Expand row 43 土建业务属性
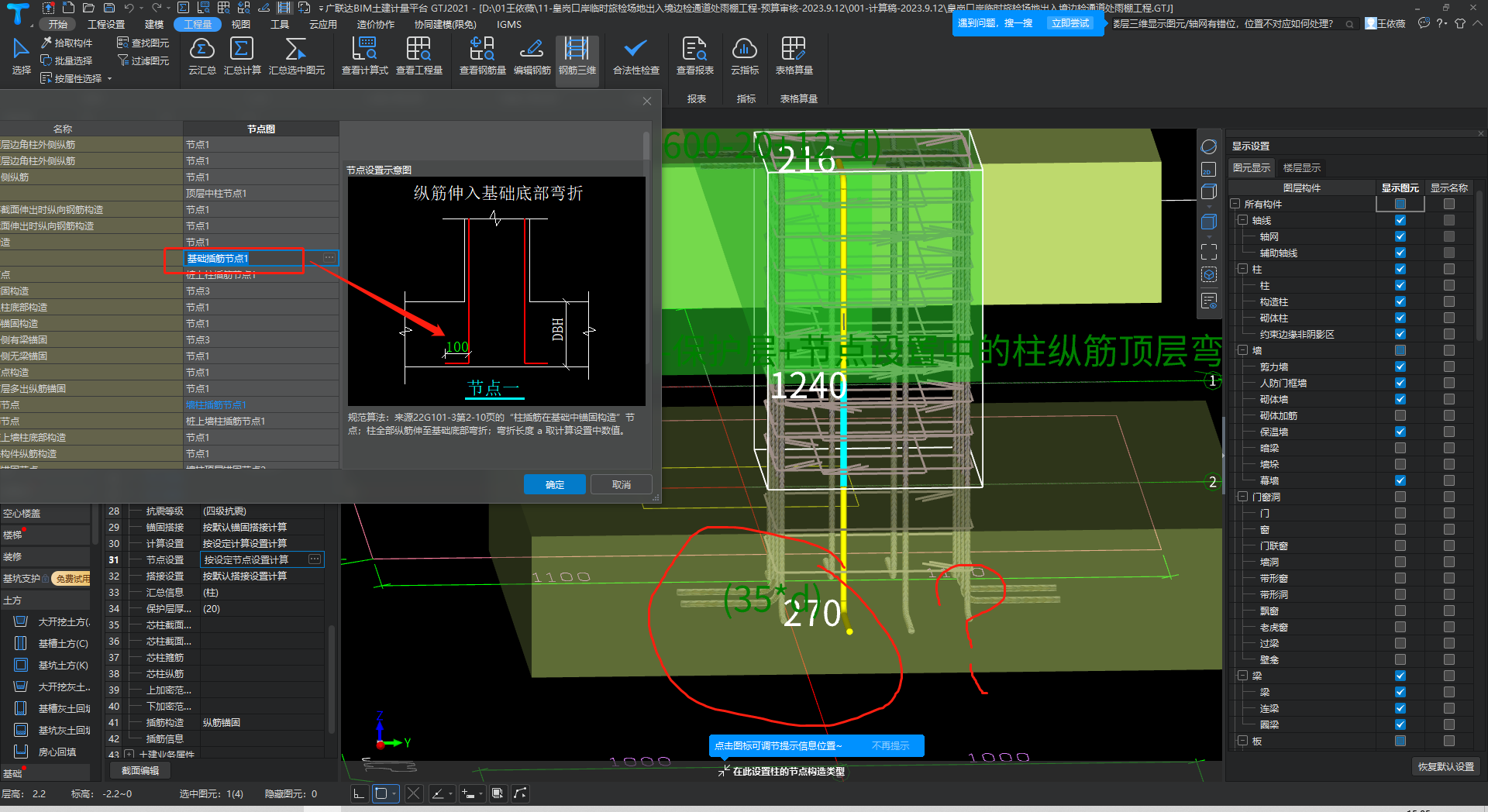1488x812 pixels. coord(129,754)
